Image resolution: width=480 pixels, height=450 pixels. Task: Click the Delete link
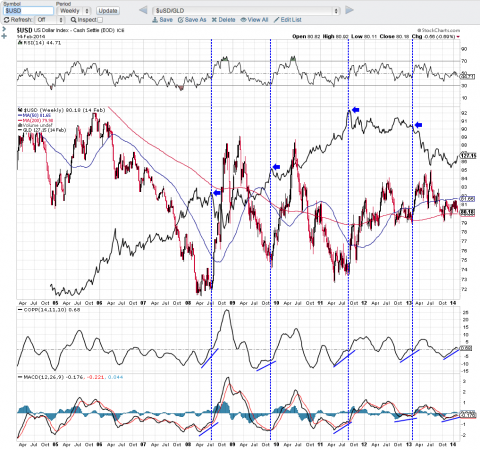pyautogui.click(x=223, y=20)
